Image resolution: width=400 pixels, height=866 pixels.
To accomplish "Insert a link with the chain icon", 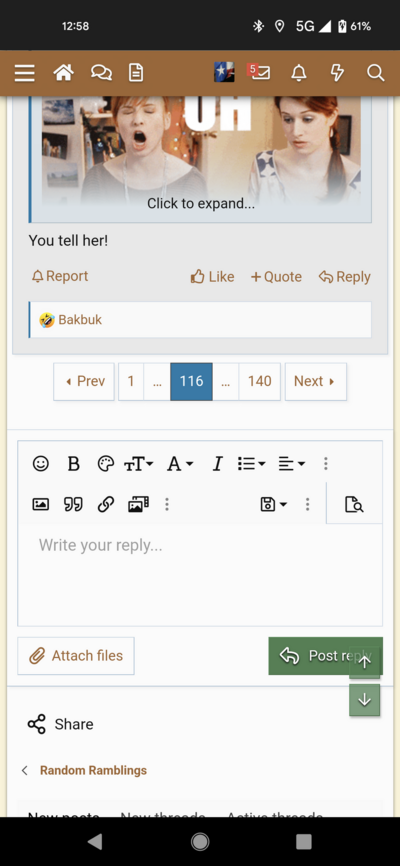I will (x=106, y=504).
